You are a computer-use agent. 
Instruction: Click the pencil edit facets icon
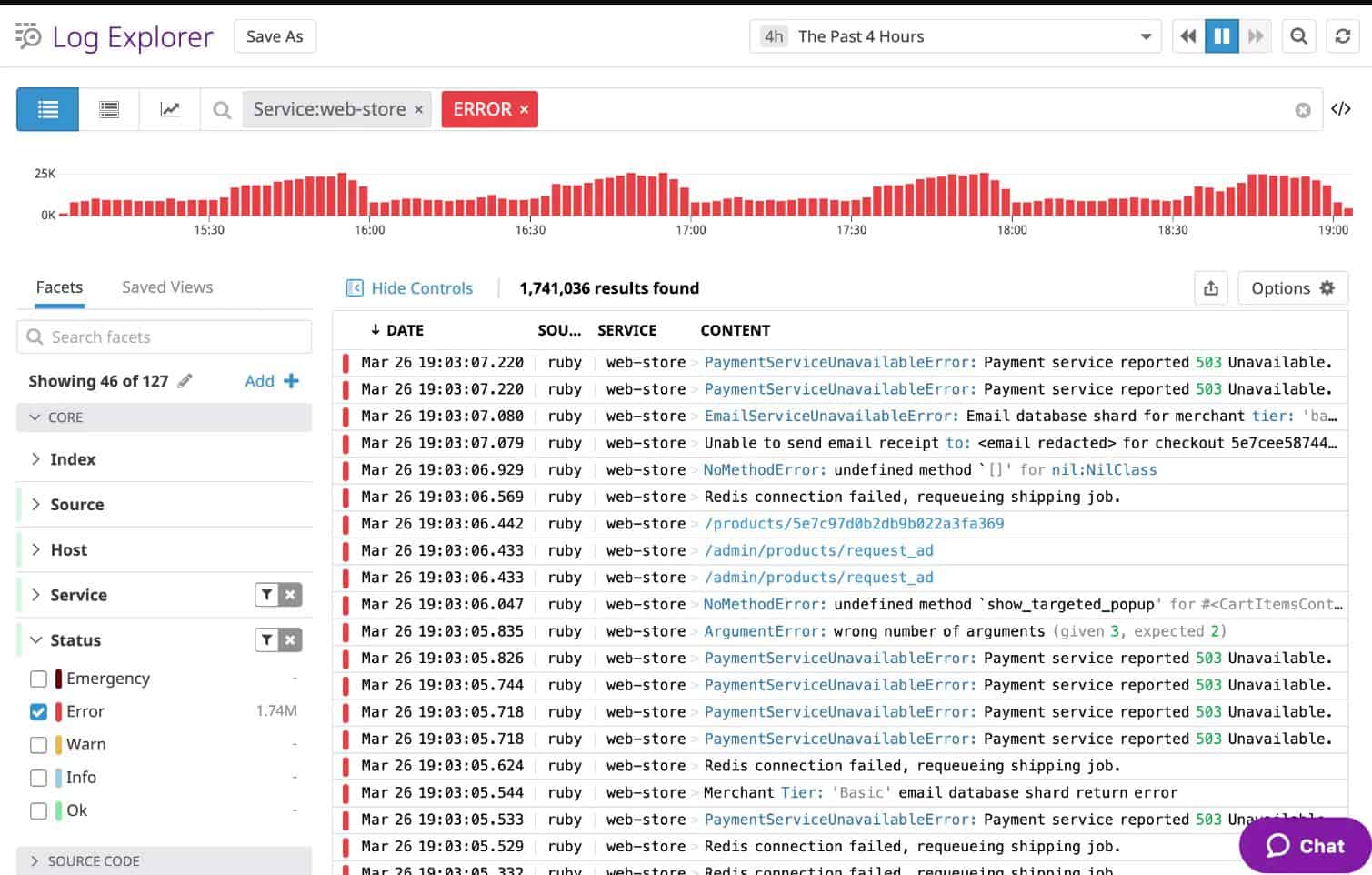(185, 381)
